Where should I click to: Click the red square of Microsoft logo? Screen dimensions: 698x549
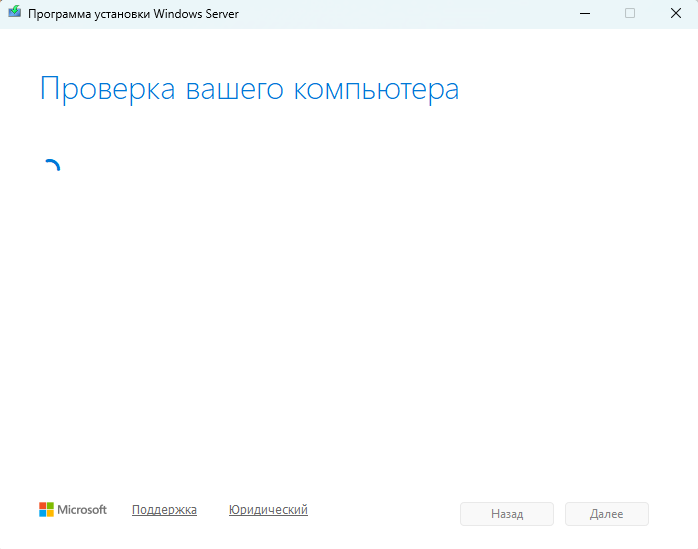point(43,506)
